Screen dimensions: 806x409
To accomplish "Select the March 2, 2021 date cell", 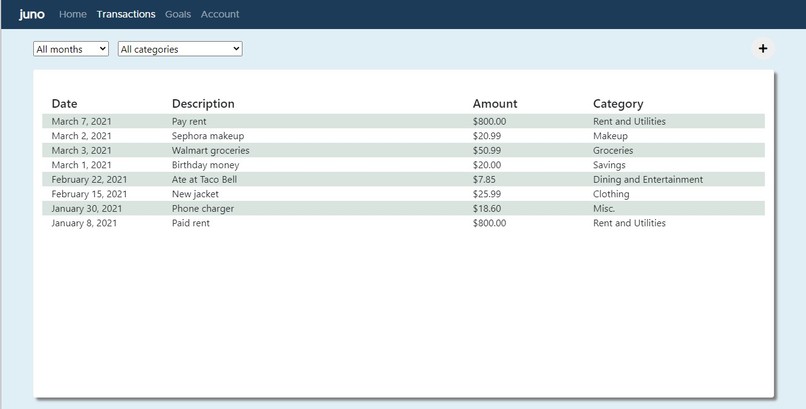I will point(81,136).
